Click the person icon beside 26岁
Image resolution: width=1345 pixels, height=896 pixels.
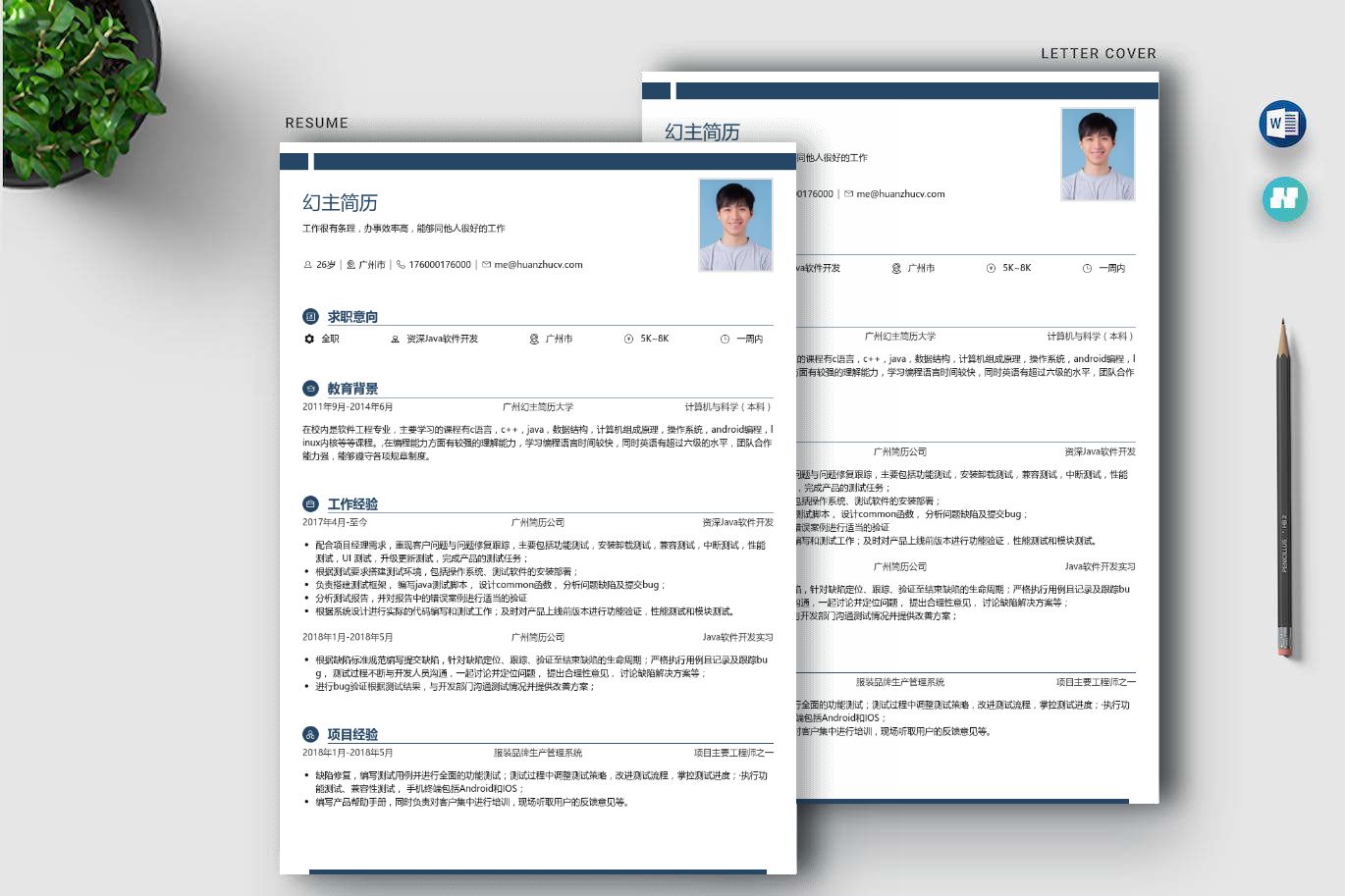tap(307, 265)
